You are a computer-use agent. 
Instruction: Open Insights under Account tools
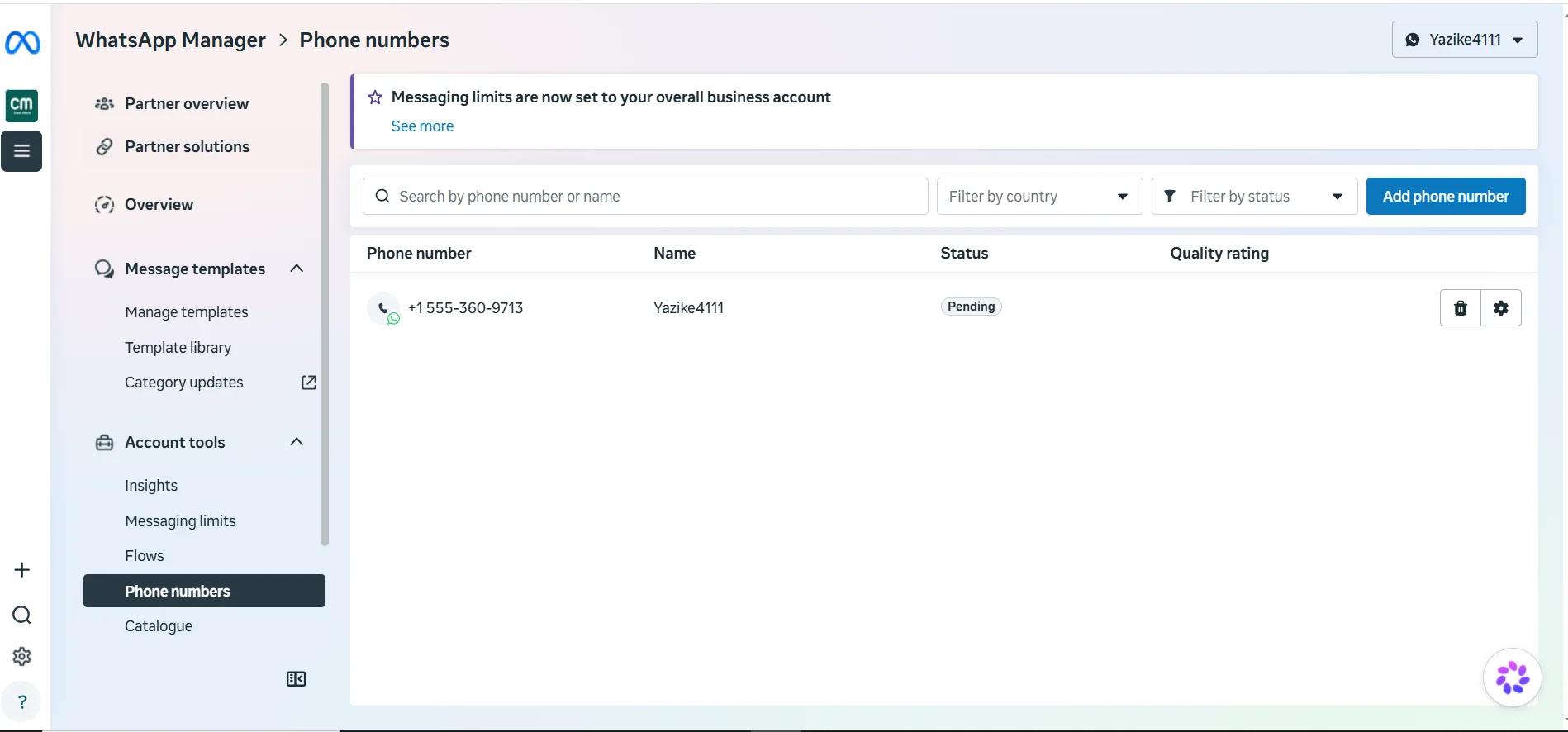point(151,486)
